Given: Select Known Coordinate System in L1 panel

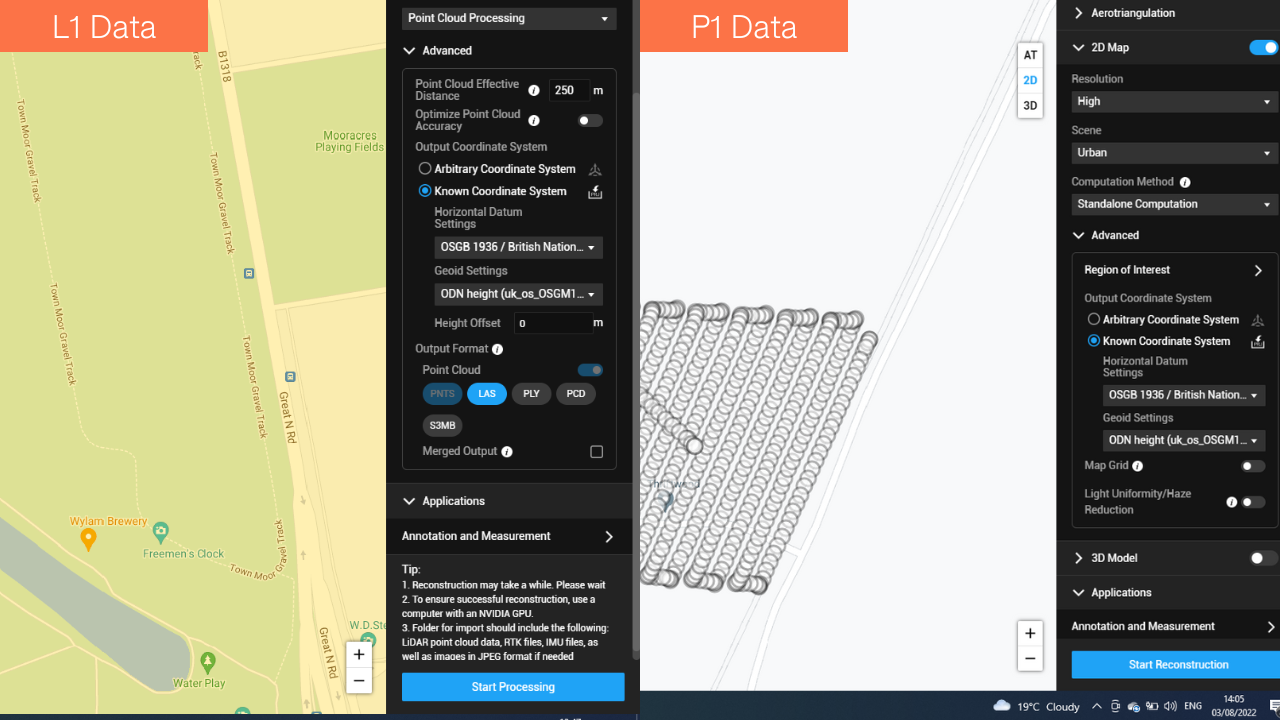Looking at the screenshot, I should tap(425, 191).
